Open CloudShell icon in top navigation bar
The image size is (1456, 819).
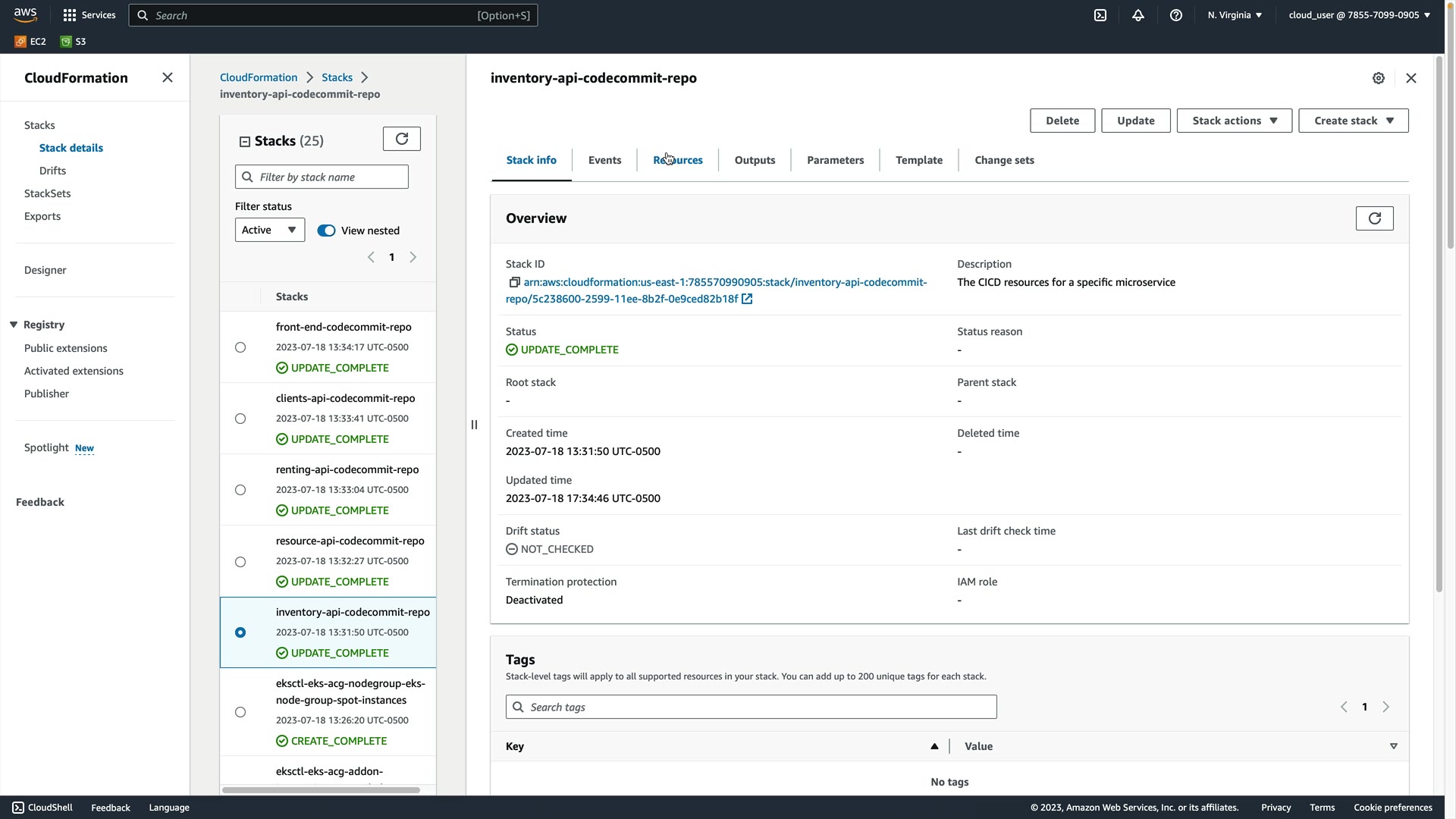click(x=1100, y=15)
